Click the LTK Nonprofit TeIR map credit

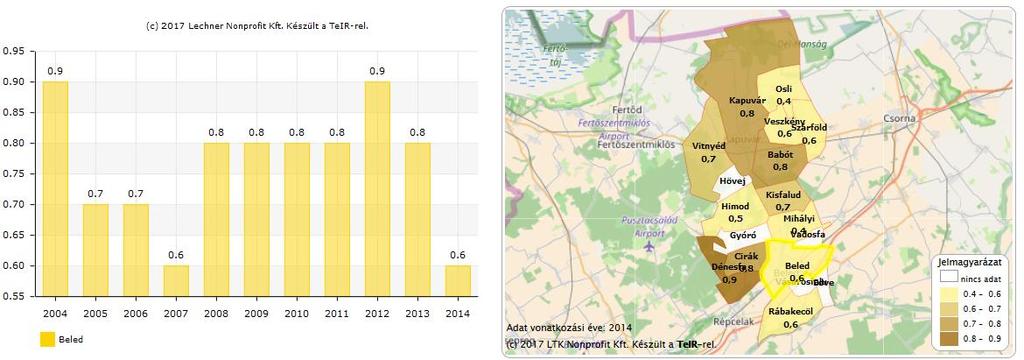[x=611, y=344]
